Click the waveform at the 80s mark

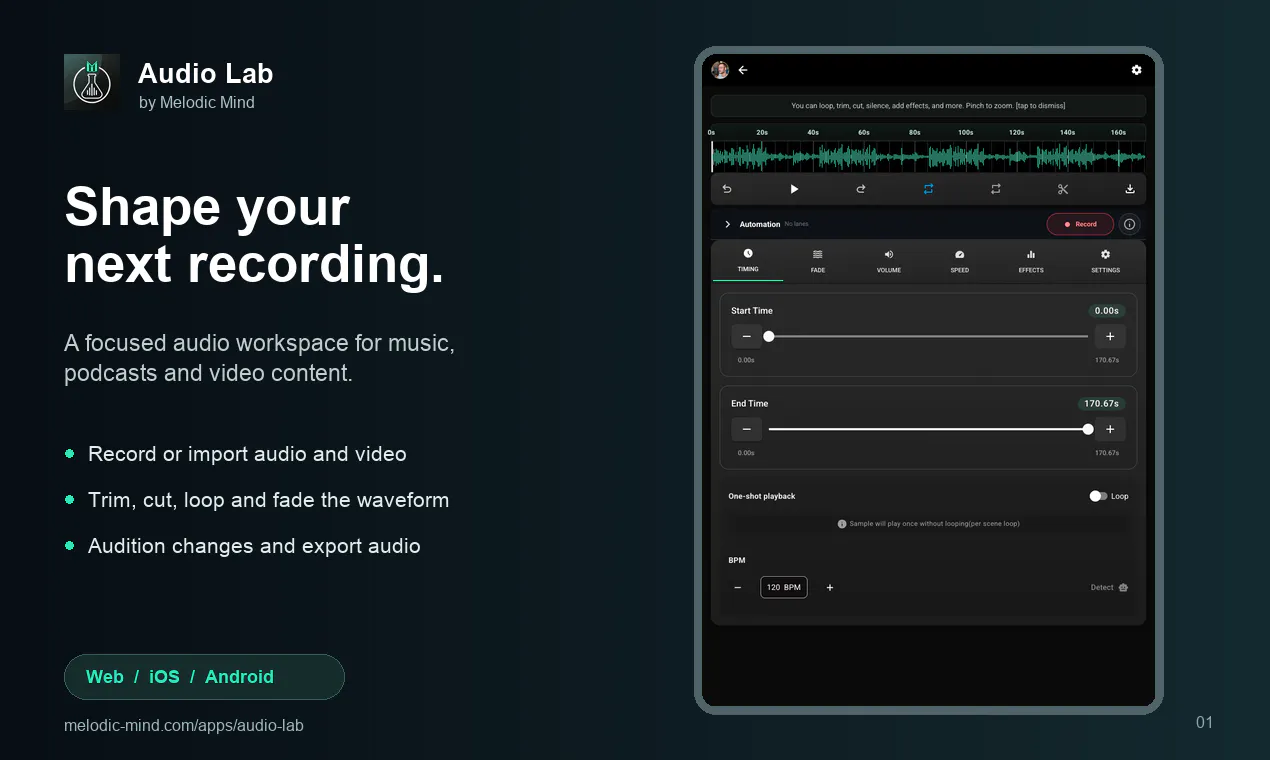coord(915,157)
